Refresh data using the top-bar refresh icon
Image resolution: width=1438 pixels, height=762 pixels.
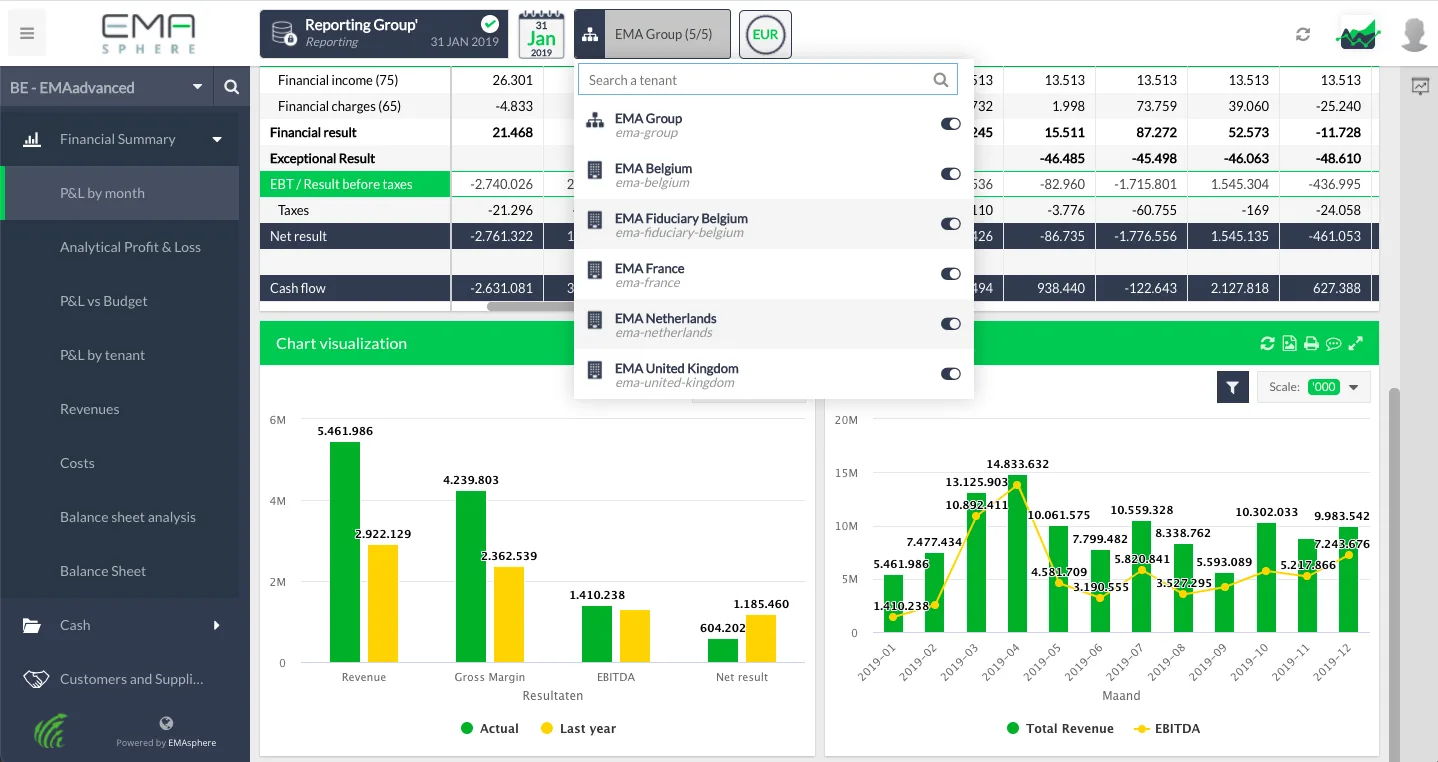1303,34
